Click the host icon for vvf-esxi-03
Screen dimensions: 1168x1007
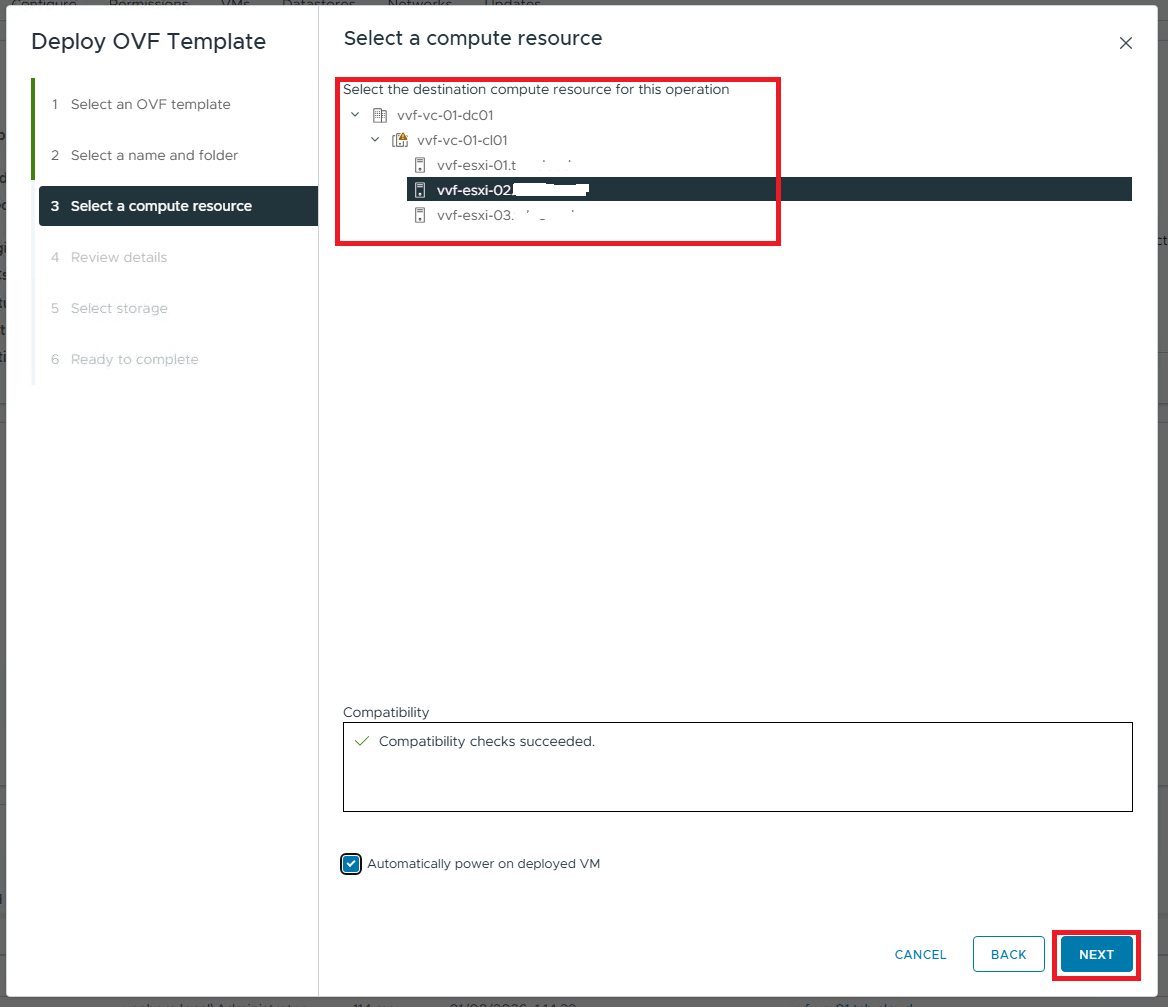(x=420, y=214)
